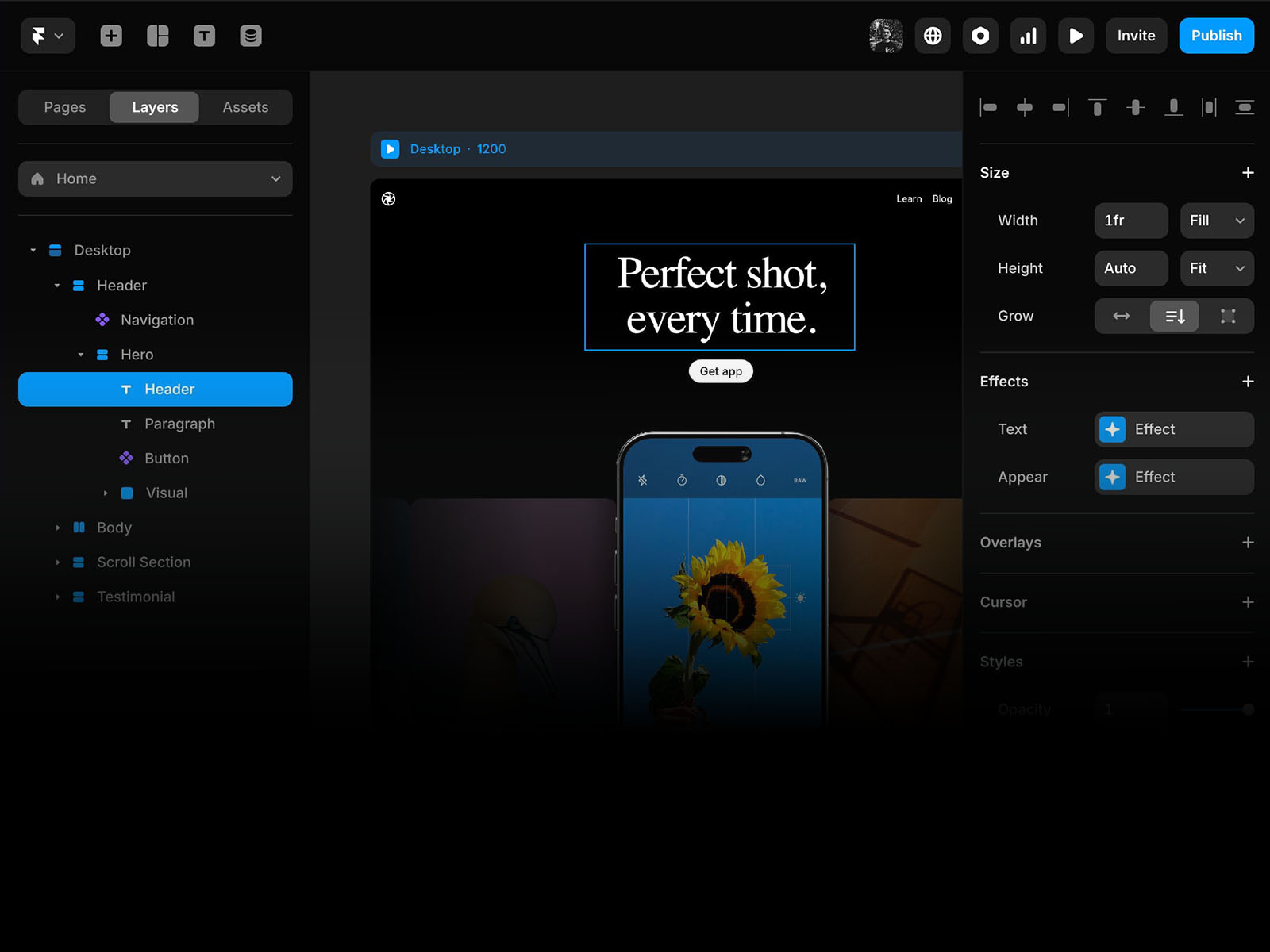1270x952 pixels.
Task: Align horizontal centers icon
Action: click(x=1025, y=107)
